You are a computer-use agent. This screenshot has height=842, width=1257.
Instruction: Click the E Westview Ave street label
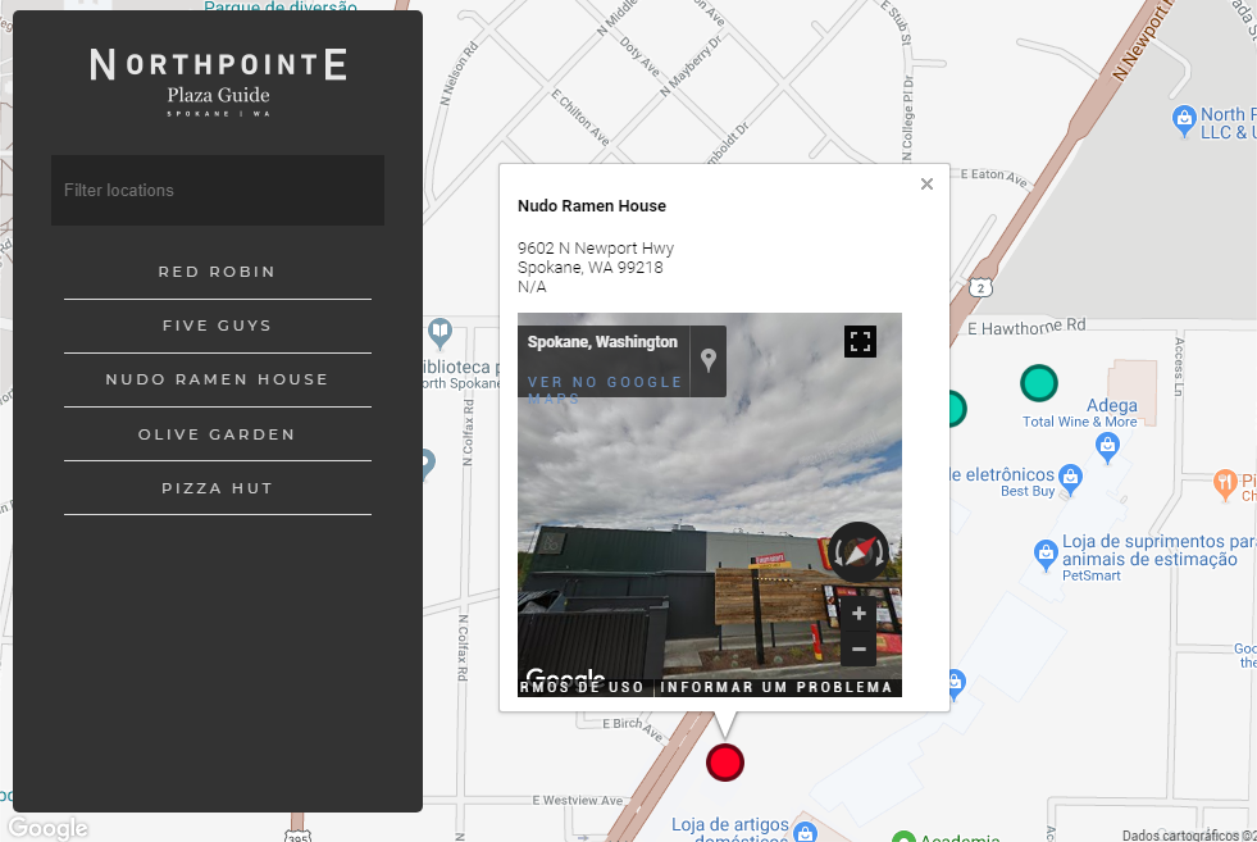(578, 801)
